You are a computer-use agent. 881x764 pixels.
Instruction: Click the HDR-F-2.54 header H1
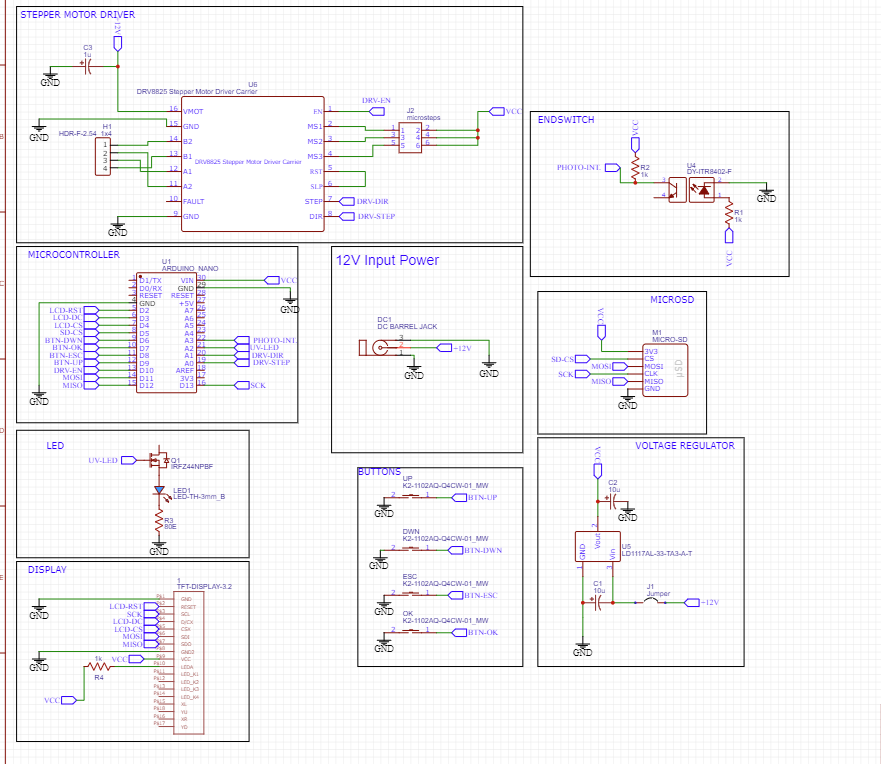tap(105, 155)
